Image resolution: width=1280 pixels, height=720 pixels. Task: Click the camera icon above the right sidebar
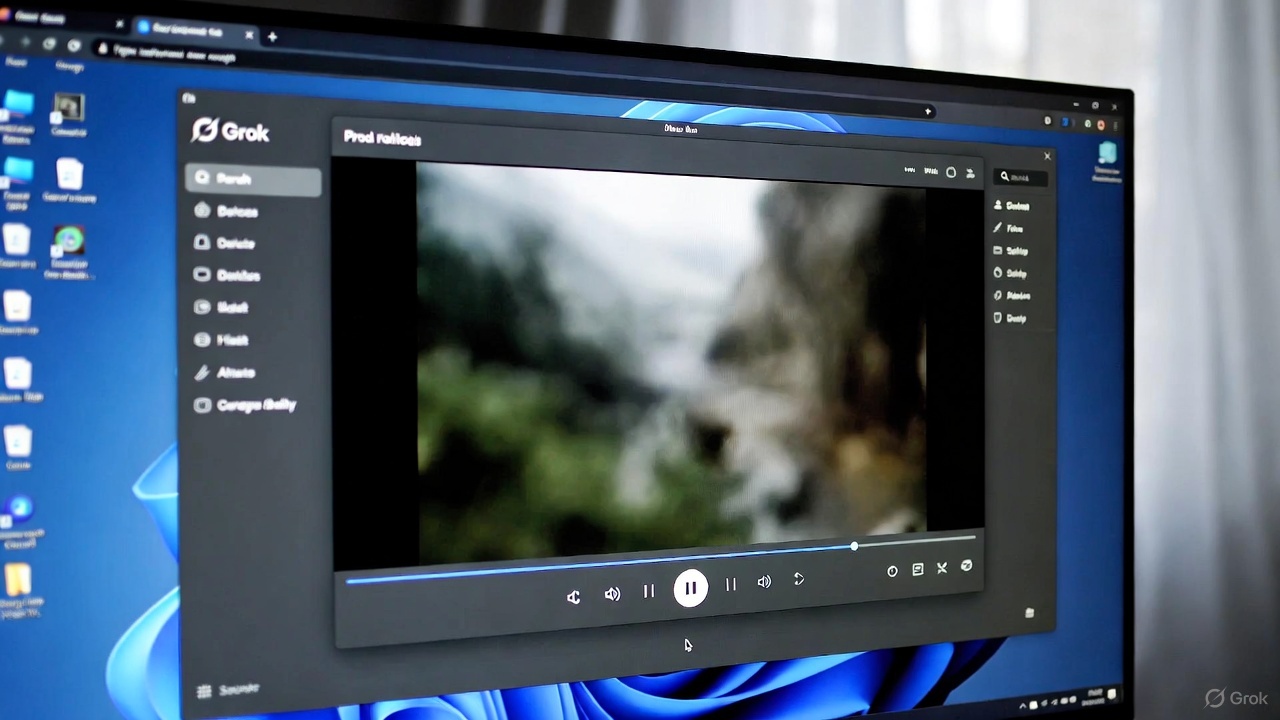click(969, 172)
